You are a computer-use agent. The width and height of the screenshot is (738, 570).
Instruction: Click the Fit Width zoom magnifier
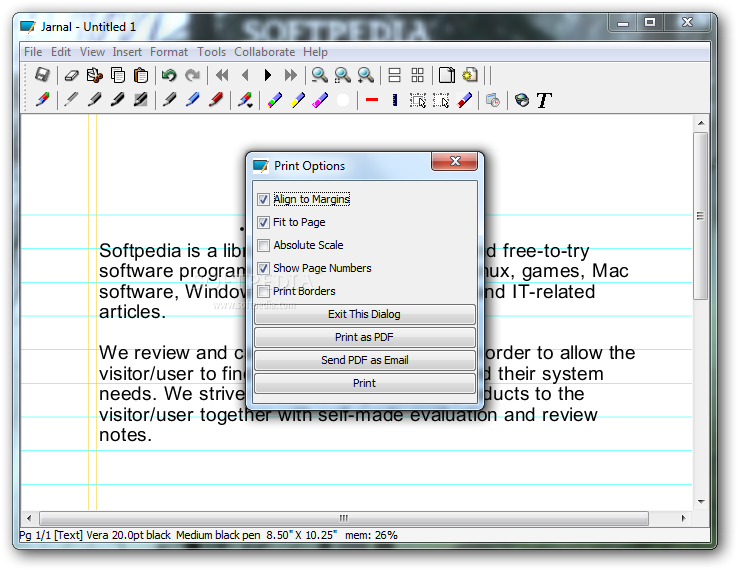[343, 75]
